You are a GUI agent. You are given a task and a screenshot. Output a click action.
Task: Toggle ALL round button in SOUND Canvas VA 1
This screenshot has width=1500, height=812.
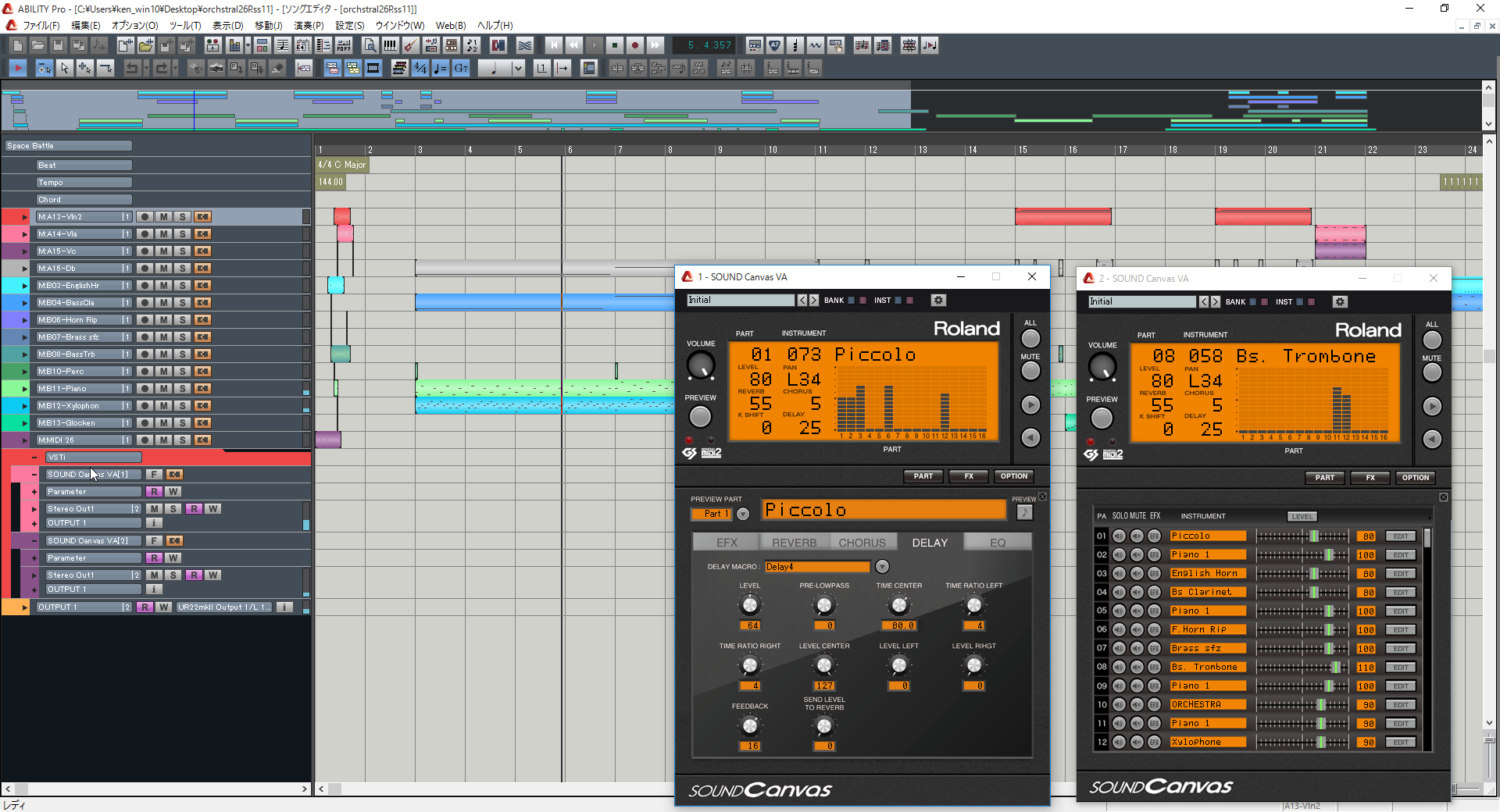coord(1030,338)
